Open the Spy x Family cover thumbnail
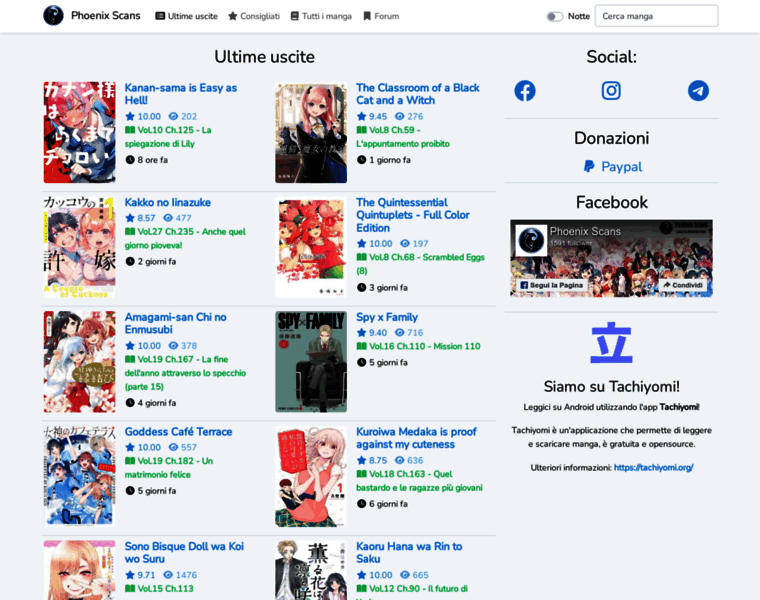Viewport: 760px width, 600px height. click(311, 361)
